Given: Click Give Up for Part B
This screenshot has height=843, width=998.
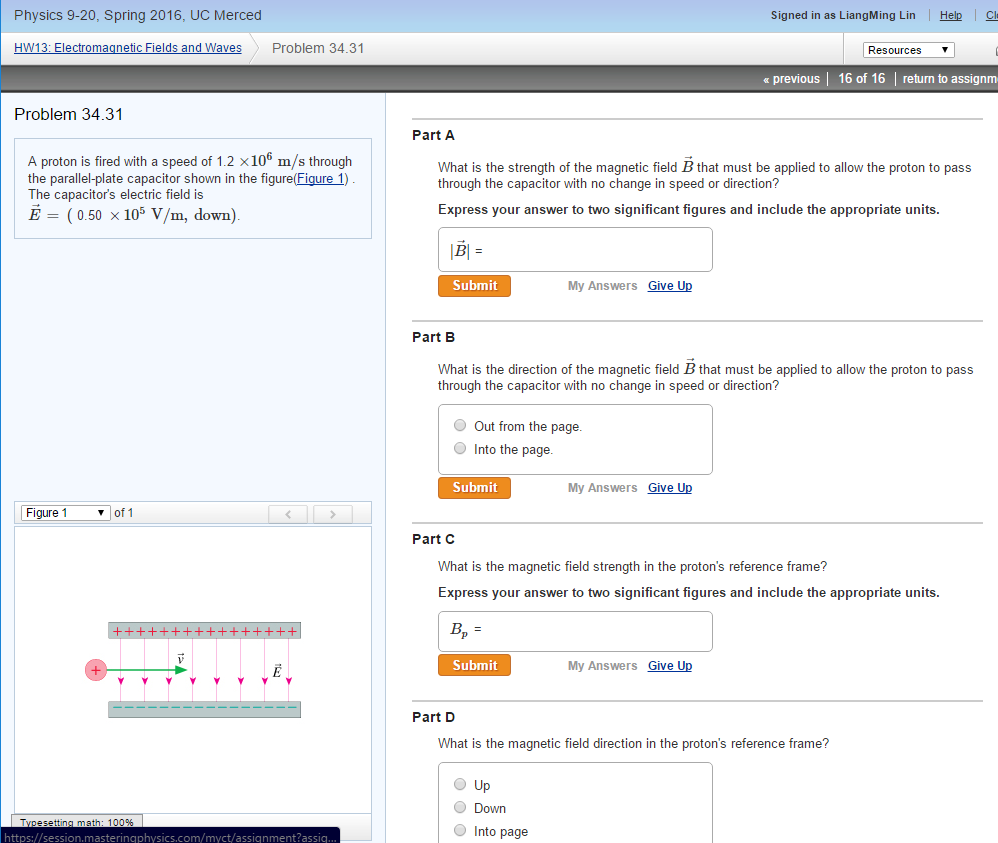Looking at the screenshot, I should point(670,487).
